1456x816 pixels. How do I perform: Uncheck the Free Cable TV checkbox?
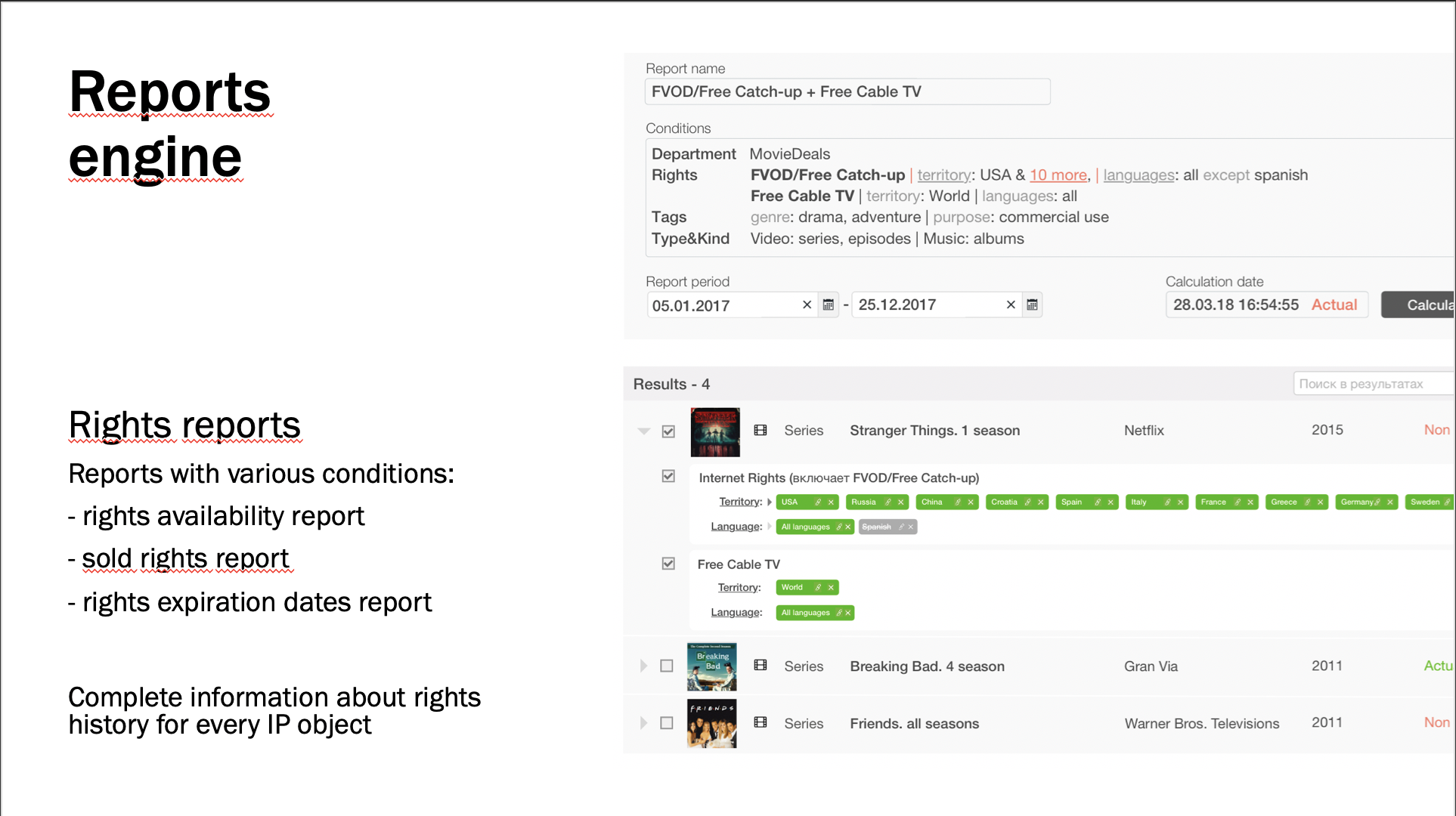click(x=668, y=564)
